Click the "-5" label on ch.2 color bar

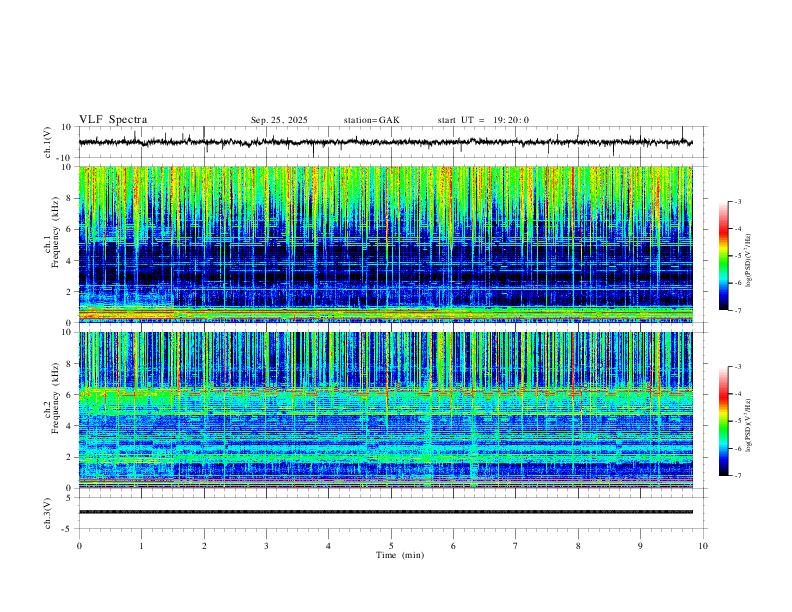737,421
